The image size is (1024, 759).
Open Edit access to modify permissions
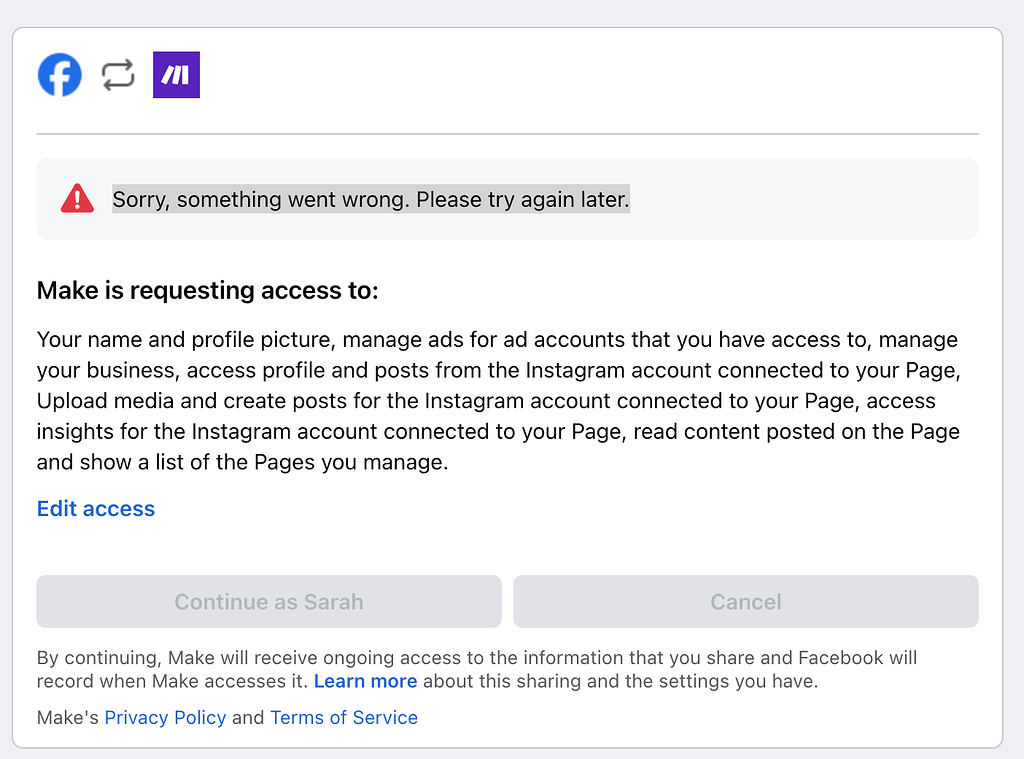pos(95,509)
